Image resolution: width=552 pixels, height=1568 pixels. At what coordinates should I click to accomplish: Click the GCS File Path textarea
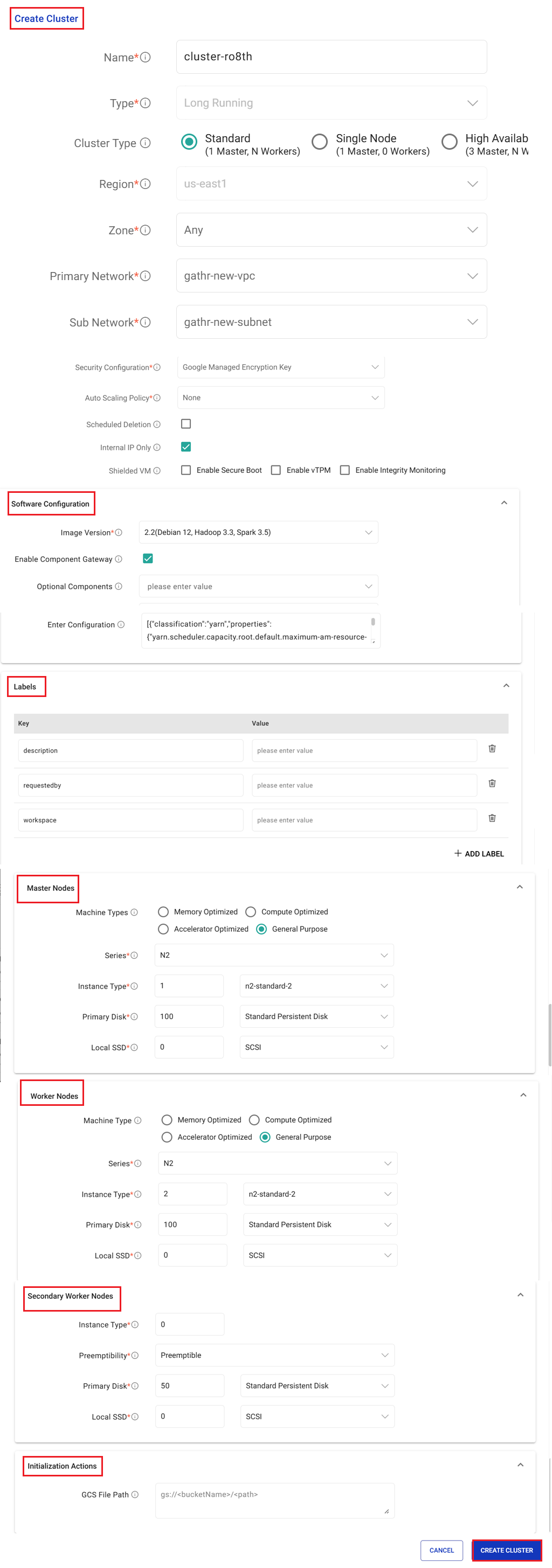click(275, 1500)
